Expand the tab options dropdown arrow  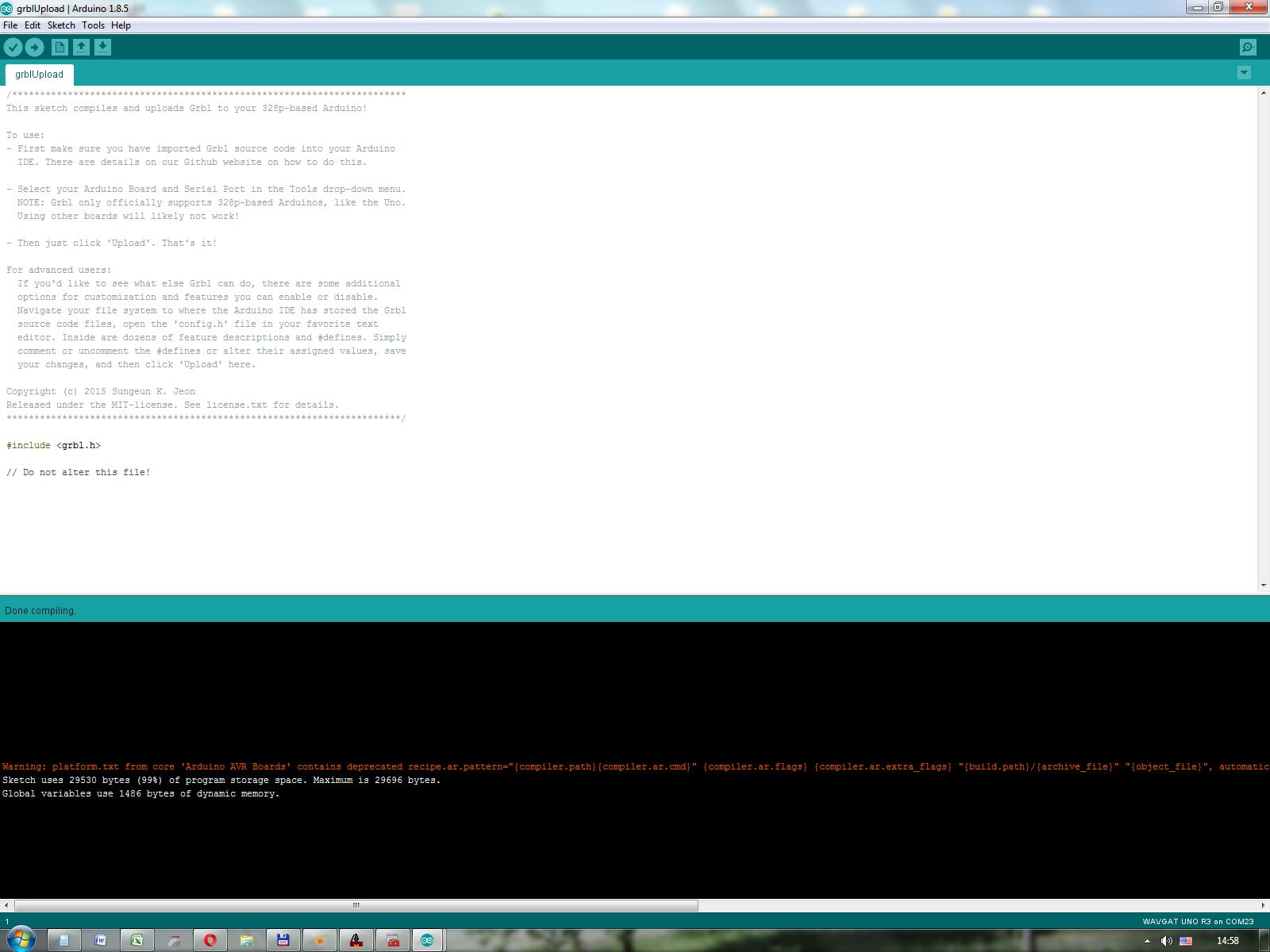[1244, 73]
